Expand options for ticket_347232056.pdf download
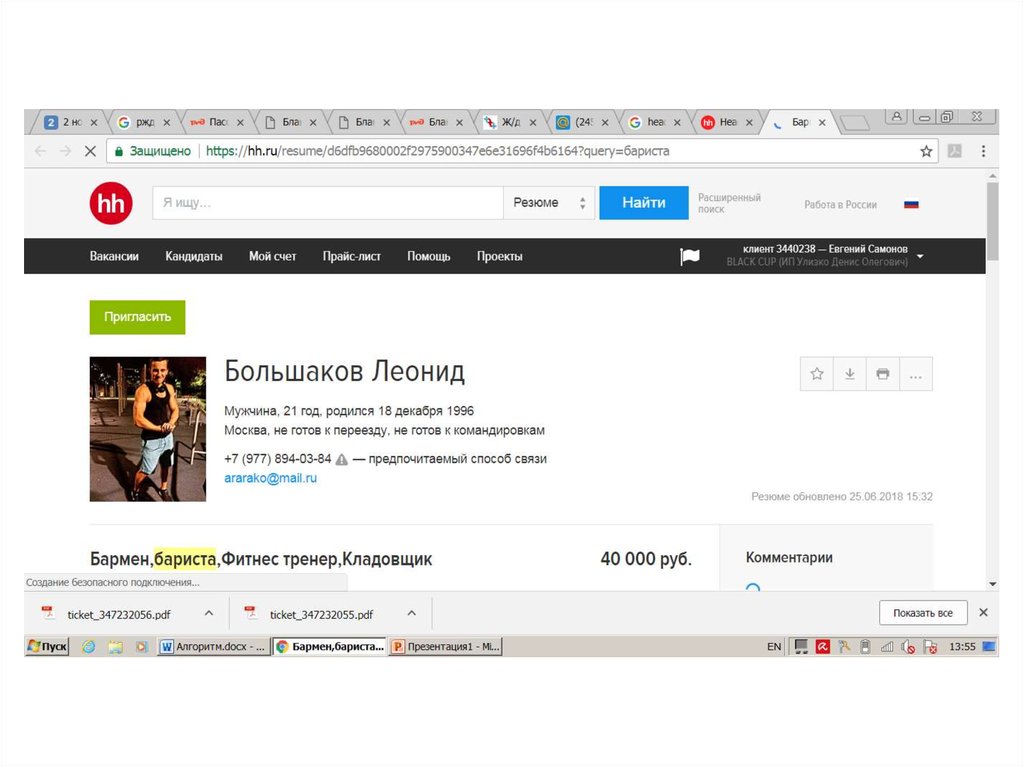Screen dimensions: 1024x767 [209, 613]
